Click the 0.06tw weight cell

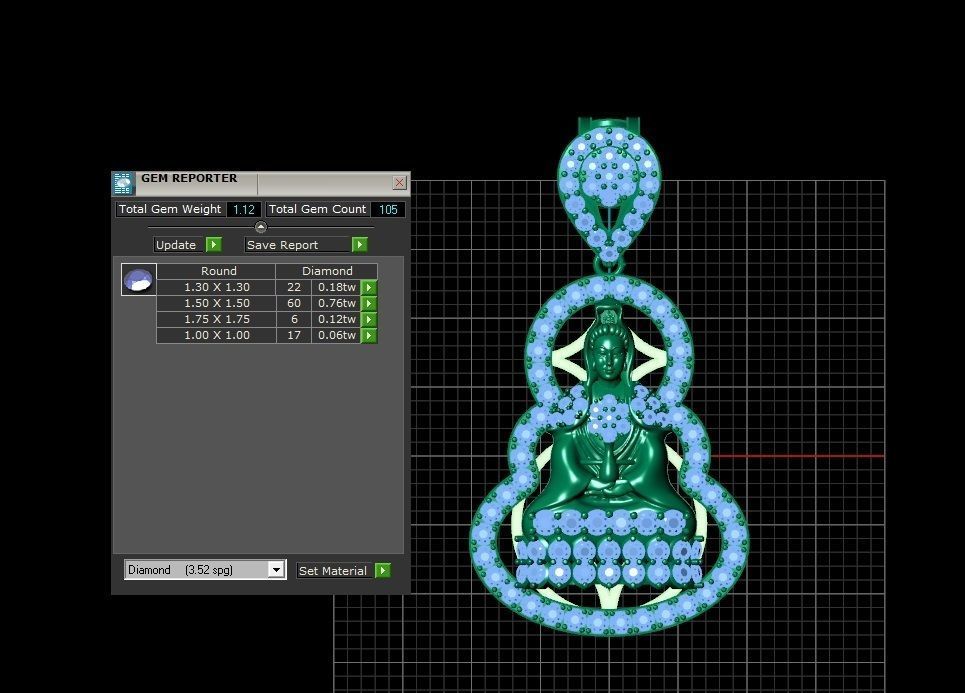click(337, 335)
